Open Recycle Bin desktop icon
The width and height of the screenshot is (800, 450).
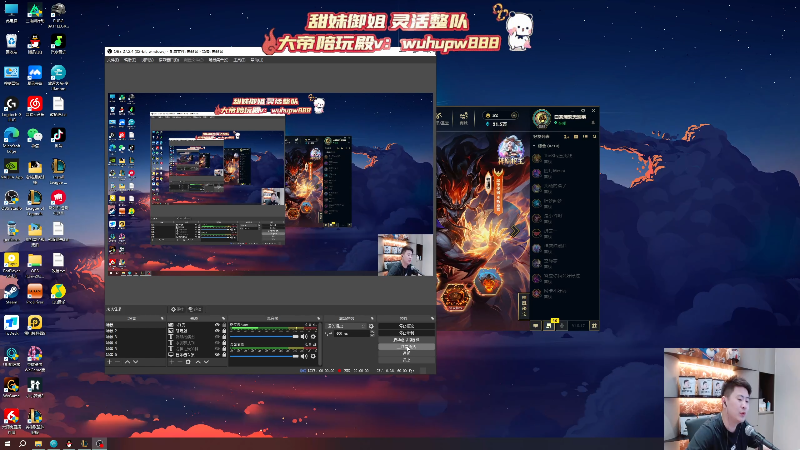[x=11, y=42]
